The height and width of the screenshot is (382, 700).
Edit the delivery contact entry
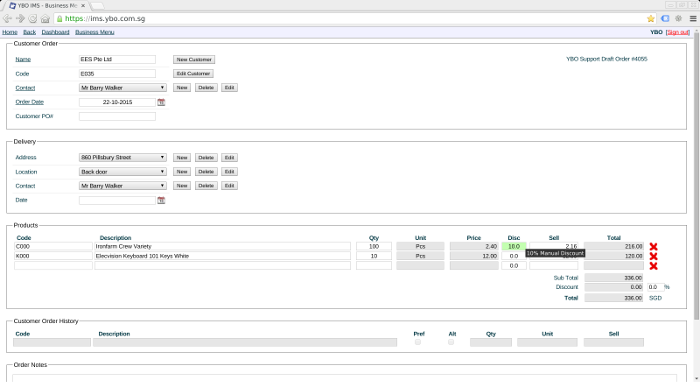click(x=229, y=186)
